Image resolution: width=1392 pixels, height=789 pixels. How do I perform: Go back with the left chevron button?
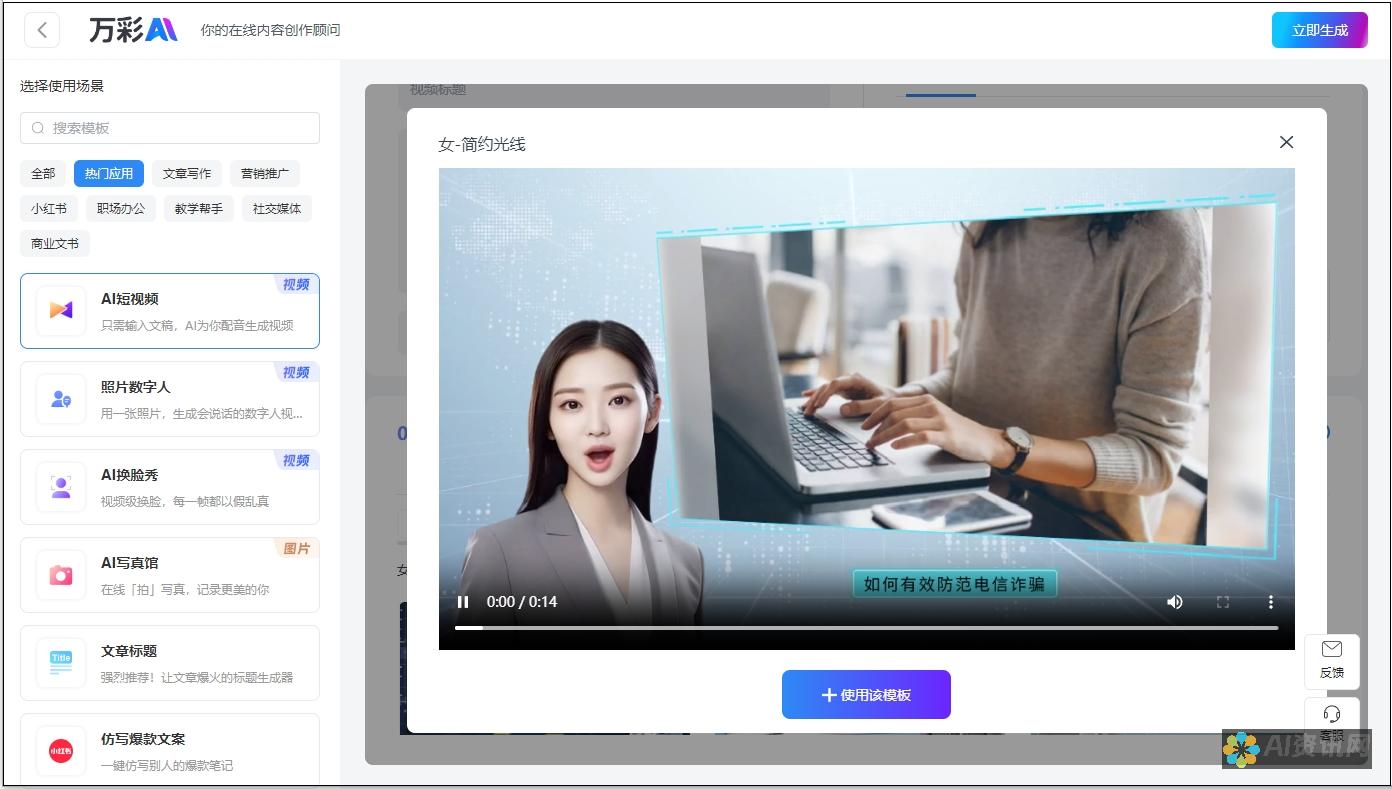click(42, 30)
